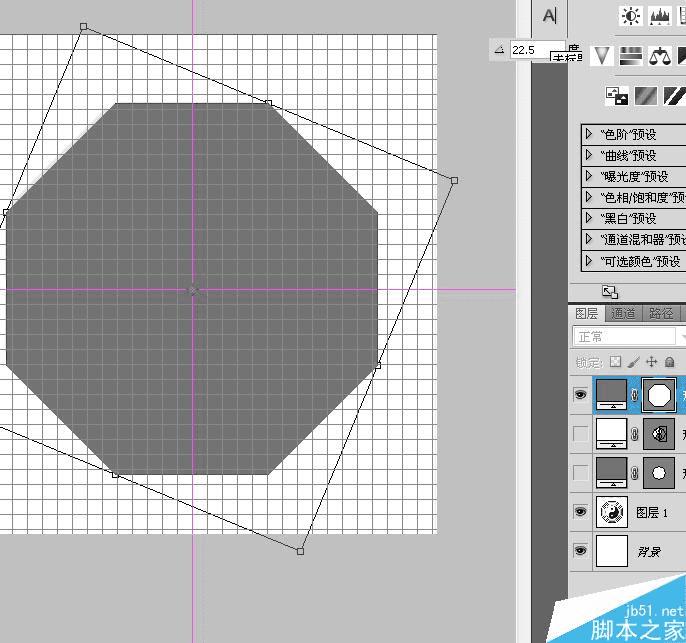686x643 pixels.
Task: Hide the 背景 layer
Action: coord(580,551)
